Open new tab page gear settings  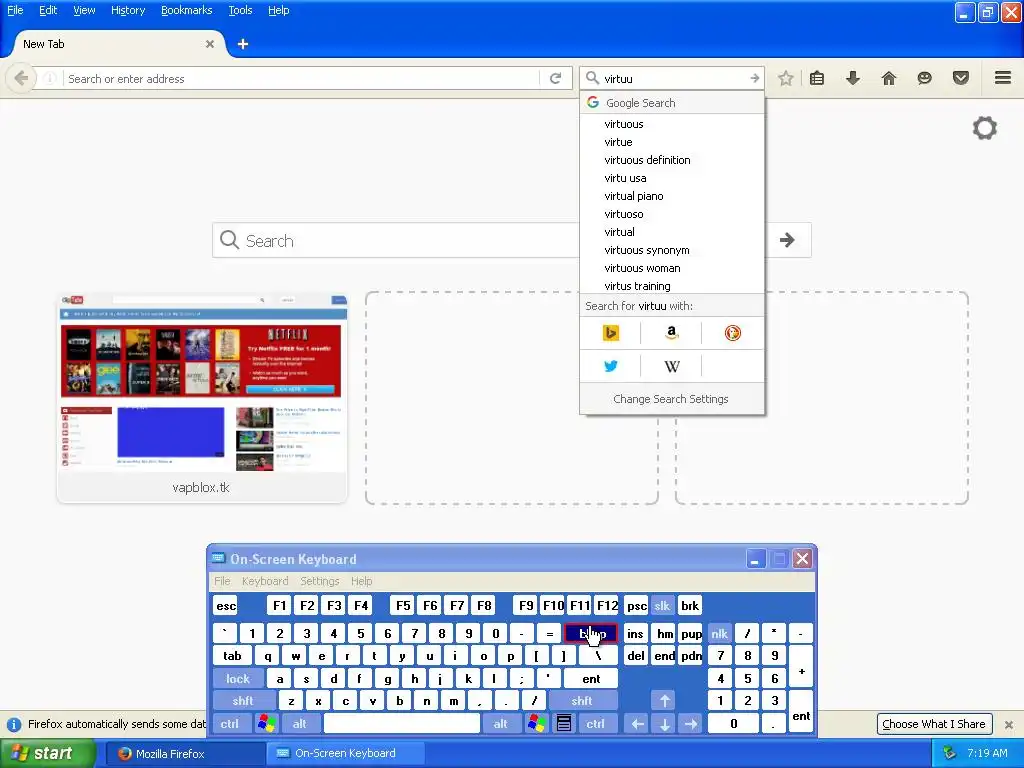point(985,128)
